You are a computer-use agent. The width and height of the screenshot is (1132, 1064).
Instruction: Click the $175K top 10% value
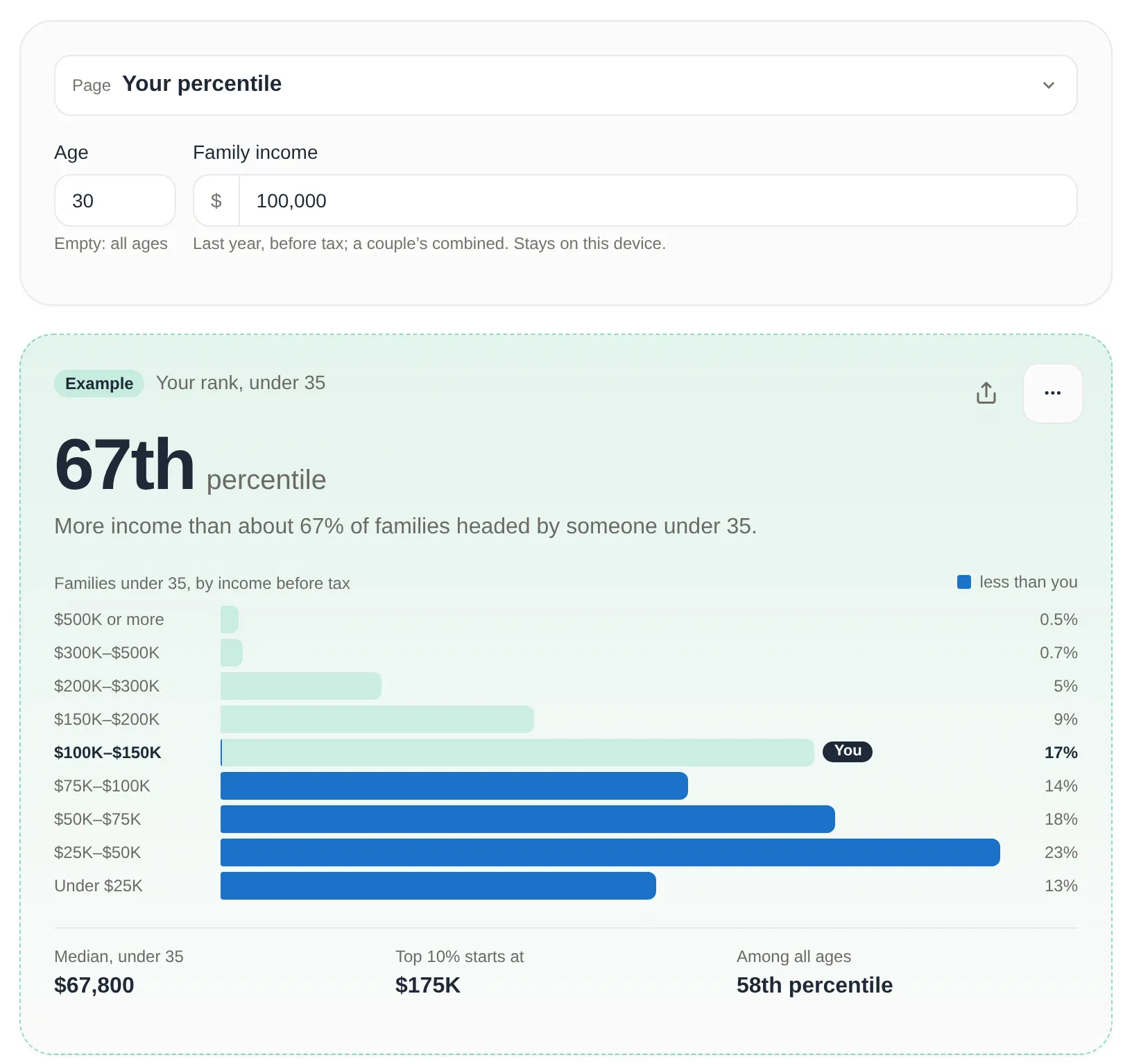428,985
